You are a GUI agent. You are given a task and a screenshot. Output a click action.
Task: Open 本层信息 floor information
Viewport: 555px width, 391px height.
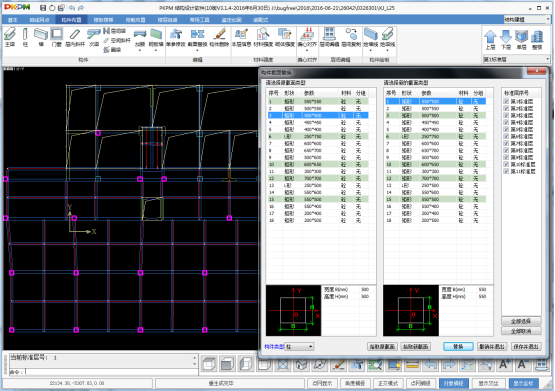(x=241, y=37)
